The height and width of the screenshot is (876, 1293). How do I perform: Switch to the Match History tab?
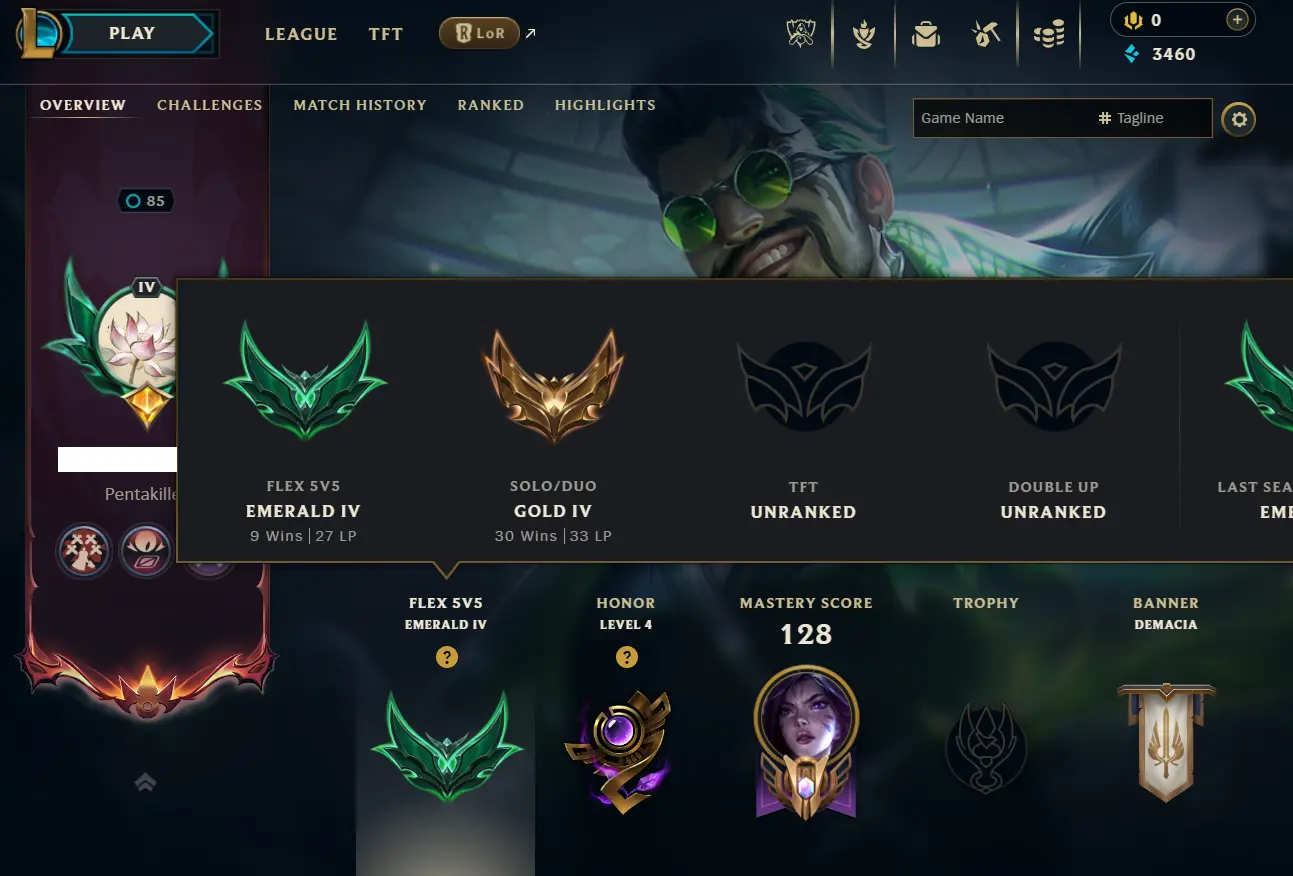(x=360, y=105)
